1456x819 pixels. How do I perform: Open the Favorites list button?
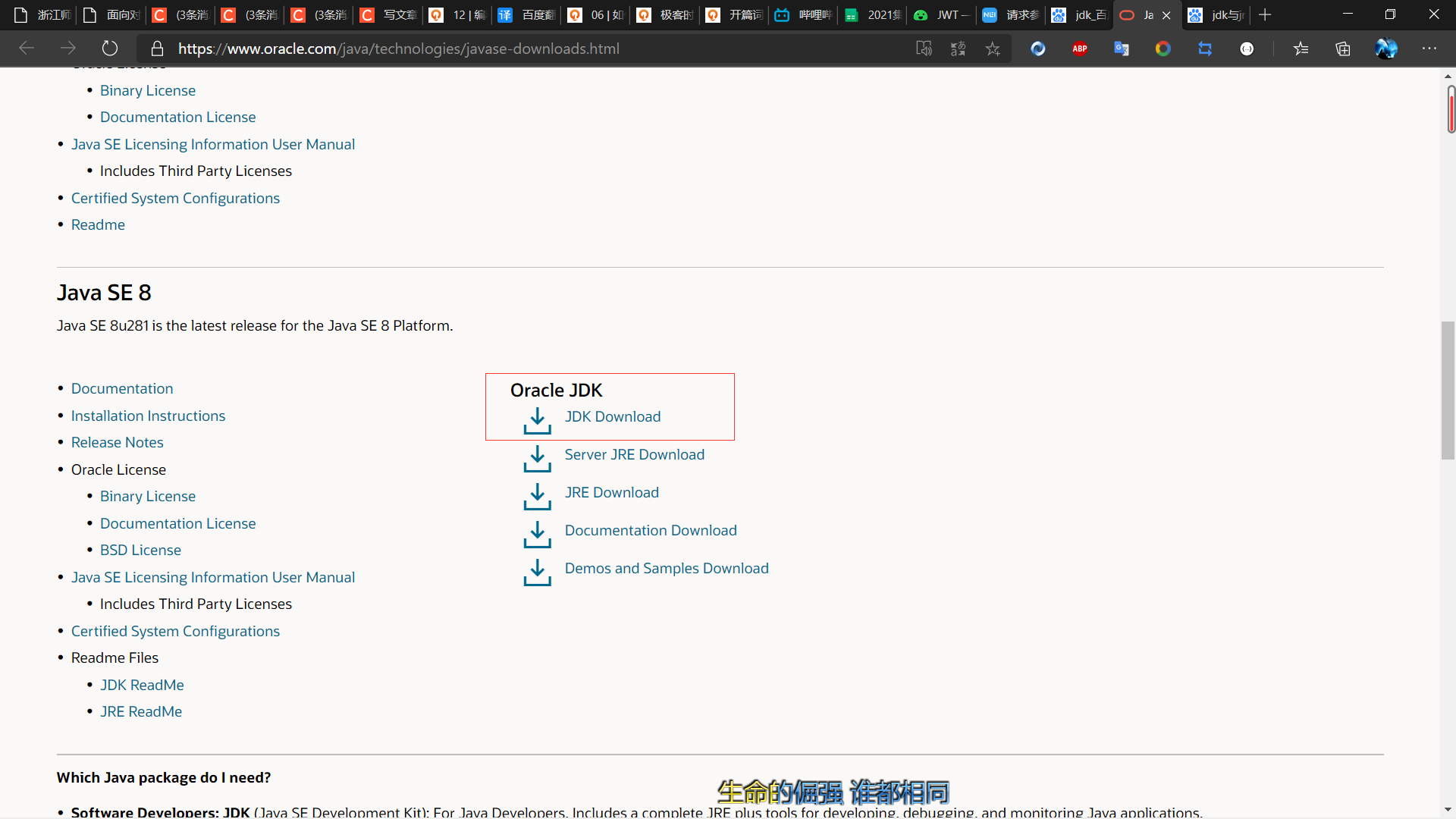[x=1301, y=49]
